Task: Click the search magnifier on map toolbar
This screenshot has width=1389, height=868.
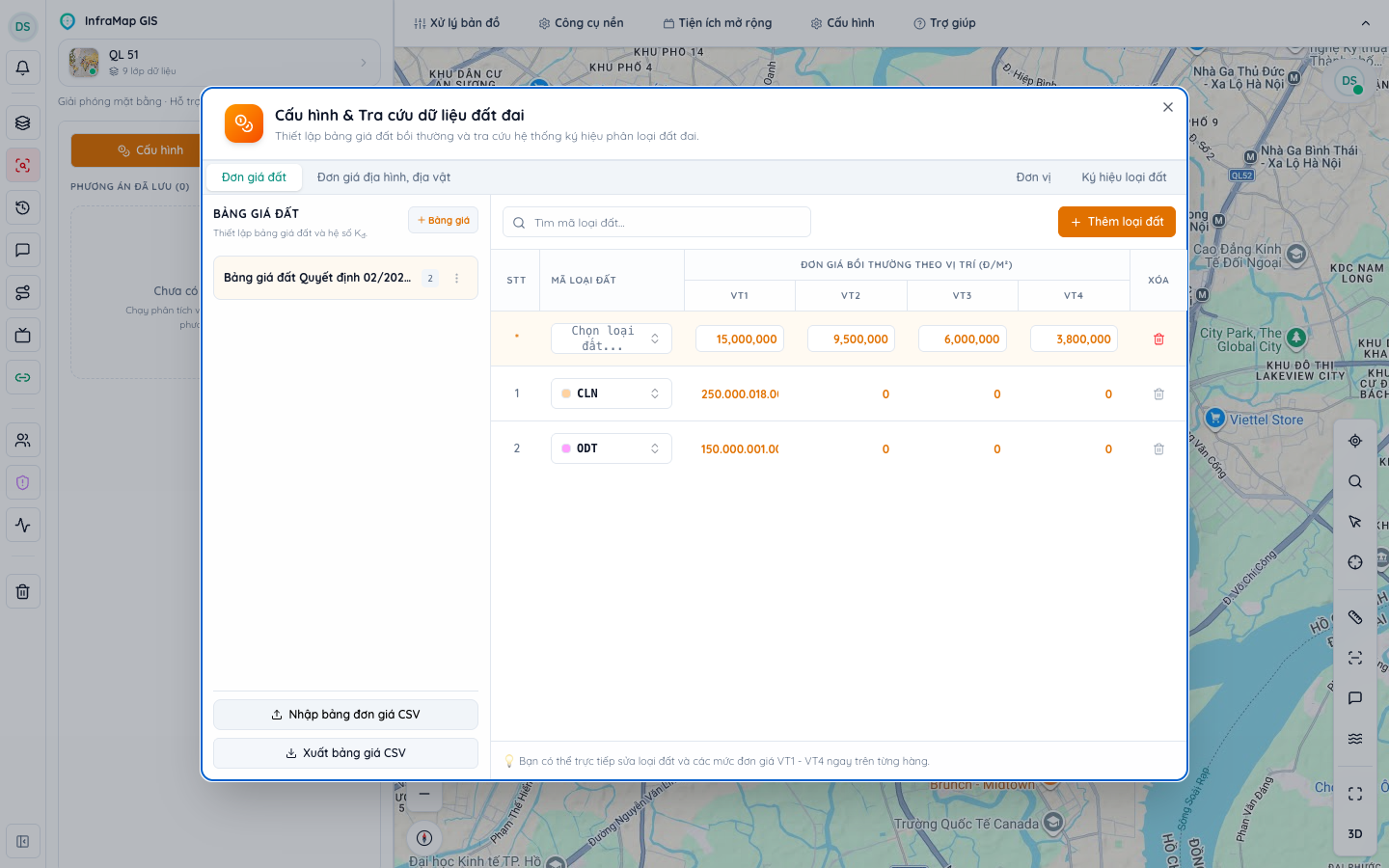Action: pyautogui.click(x=1355, y=481)
